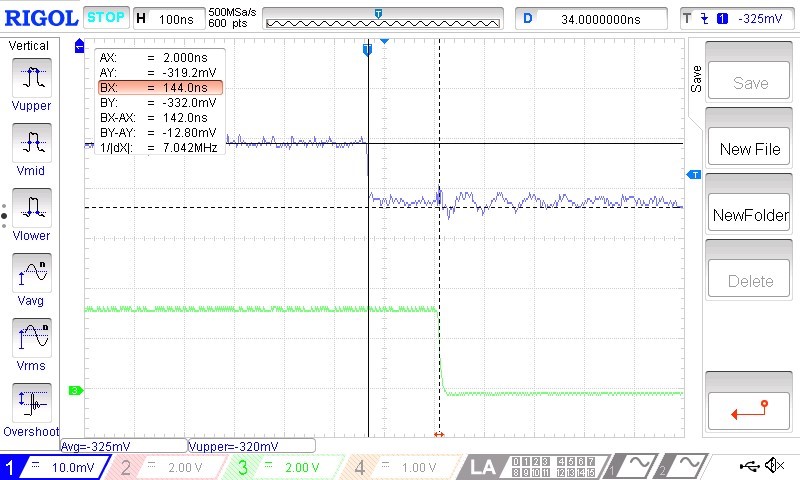The width and height of the screenshot is (800, 480).
Task: Enable channel 4 display
Action: pos(397,467)
